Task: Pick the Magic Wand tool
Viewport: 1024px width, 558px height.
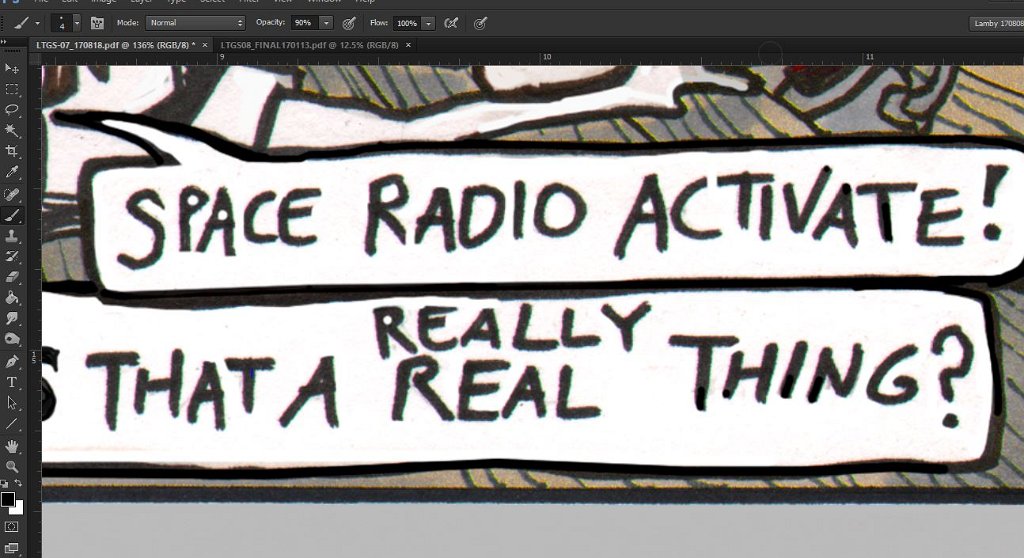Action: 12,130
